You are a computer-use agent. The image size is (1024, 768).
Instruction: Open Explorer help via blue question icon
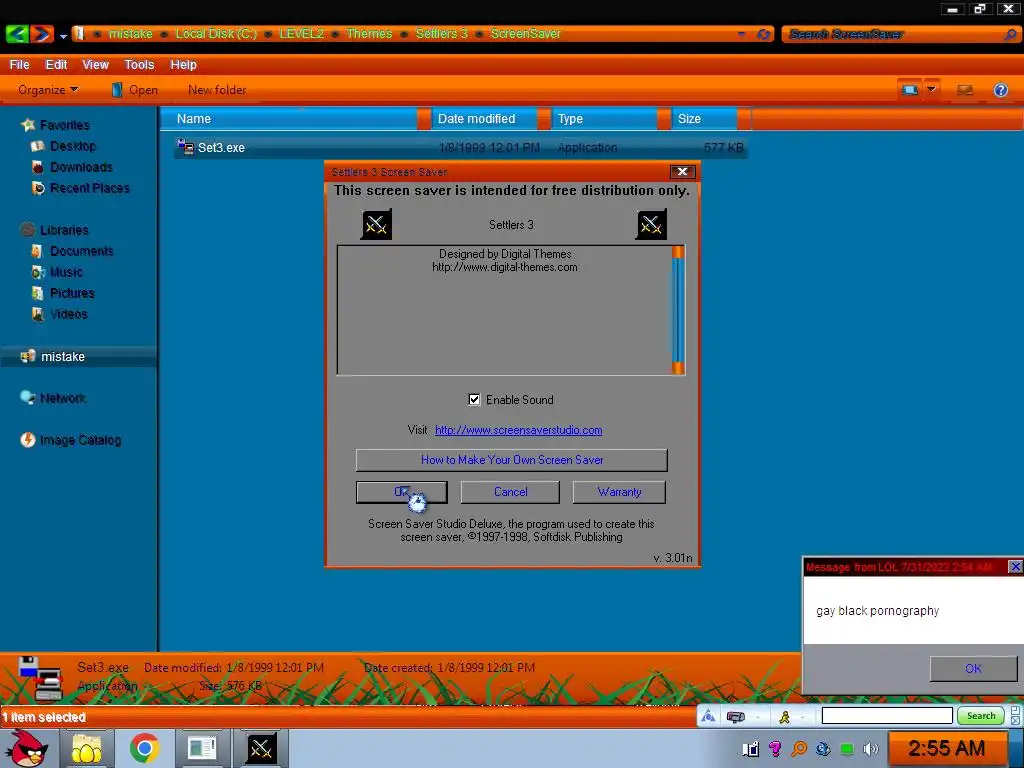(1000, 90)
